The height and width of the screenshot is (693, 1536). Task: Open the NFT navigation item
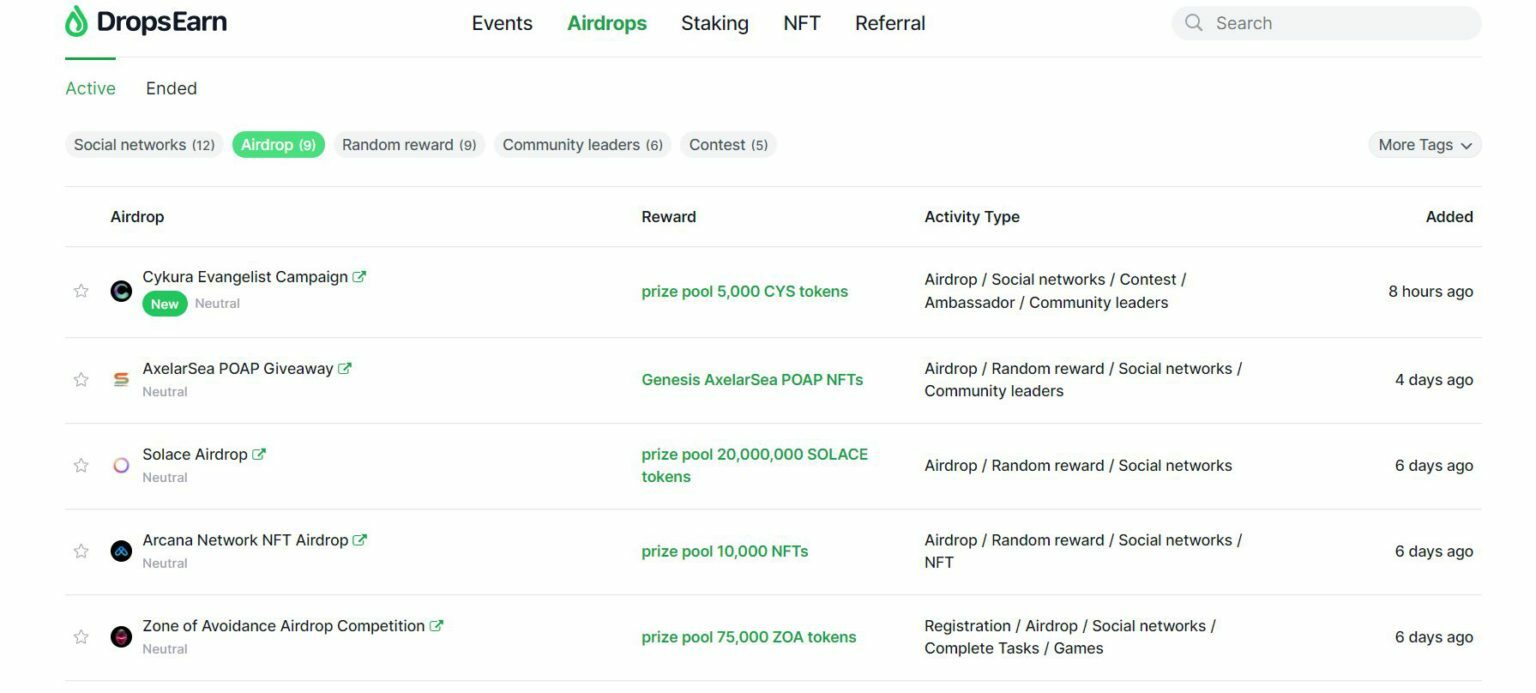coord(802,23)
